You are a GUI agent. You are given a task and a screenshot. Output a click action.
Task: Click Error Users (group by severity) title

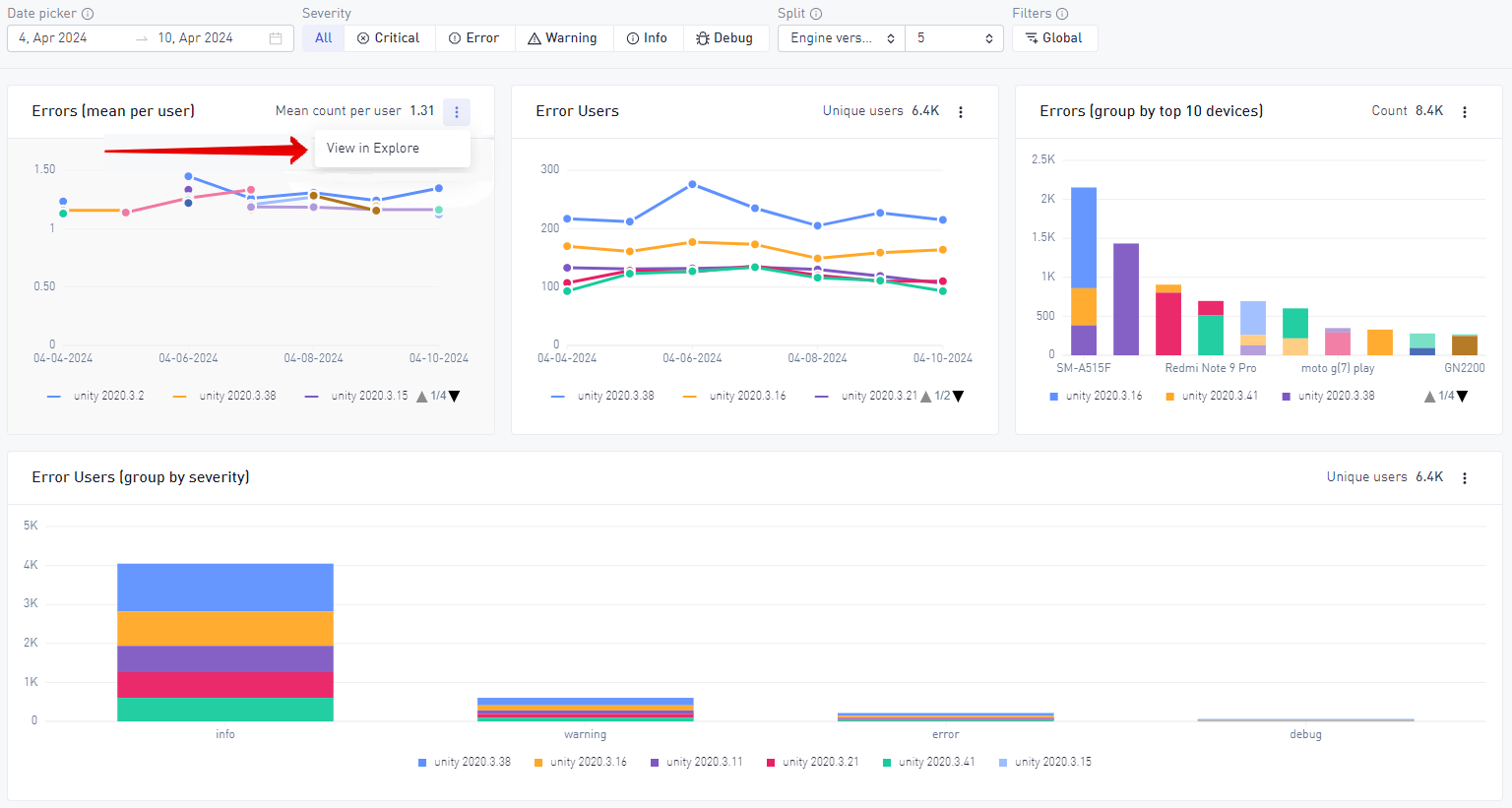[141, 477]
